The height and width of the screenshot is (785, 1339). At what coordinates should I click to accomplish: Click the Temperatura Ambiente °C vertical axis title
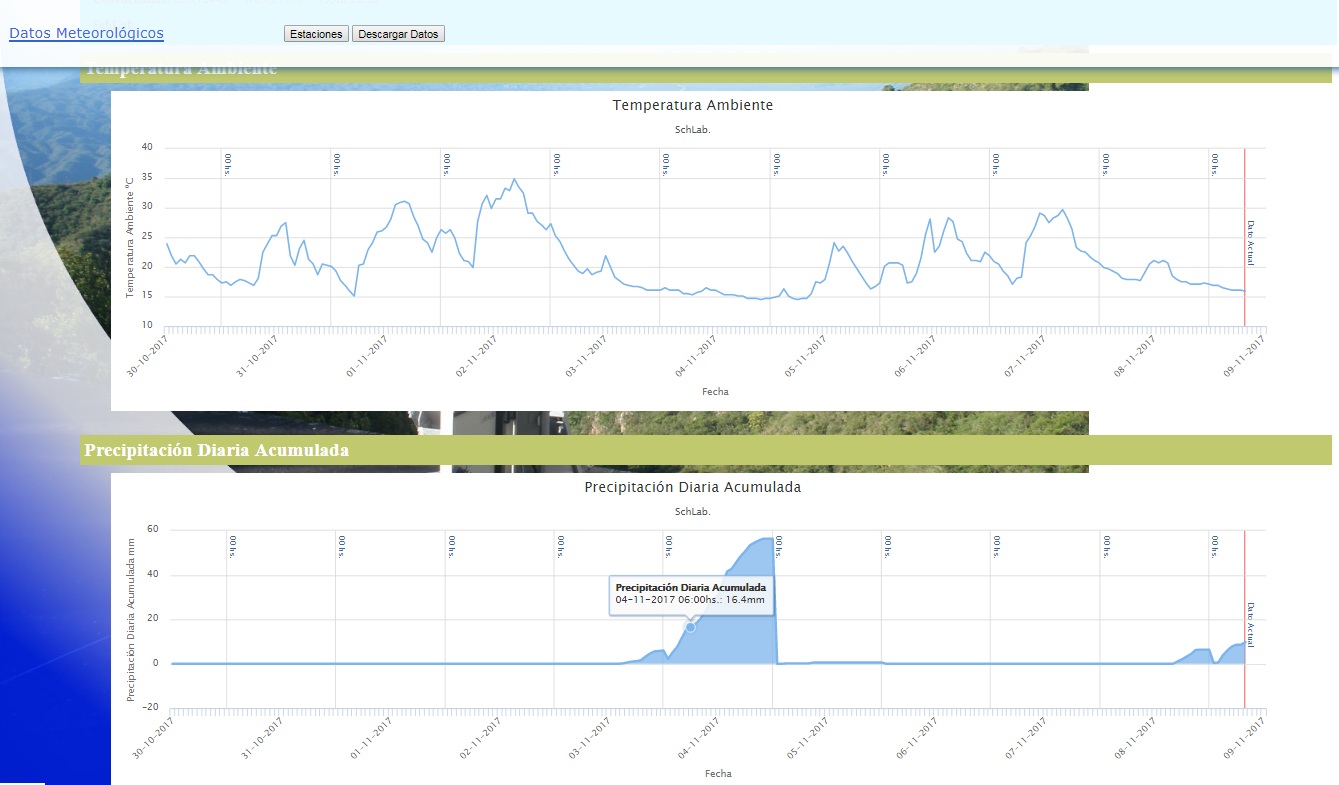point(130,237)
